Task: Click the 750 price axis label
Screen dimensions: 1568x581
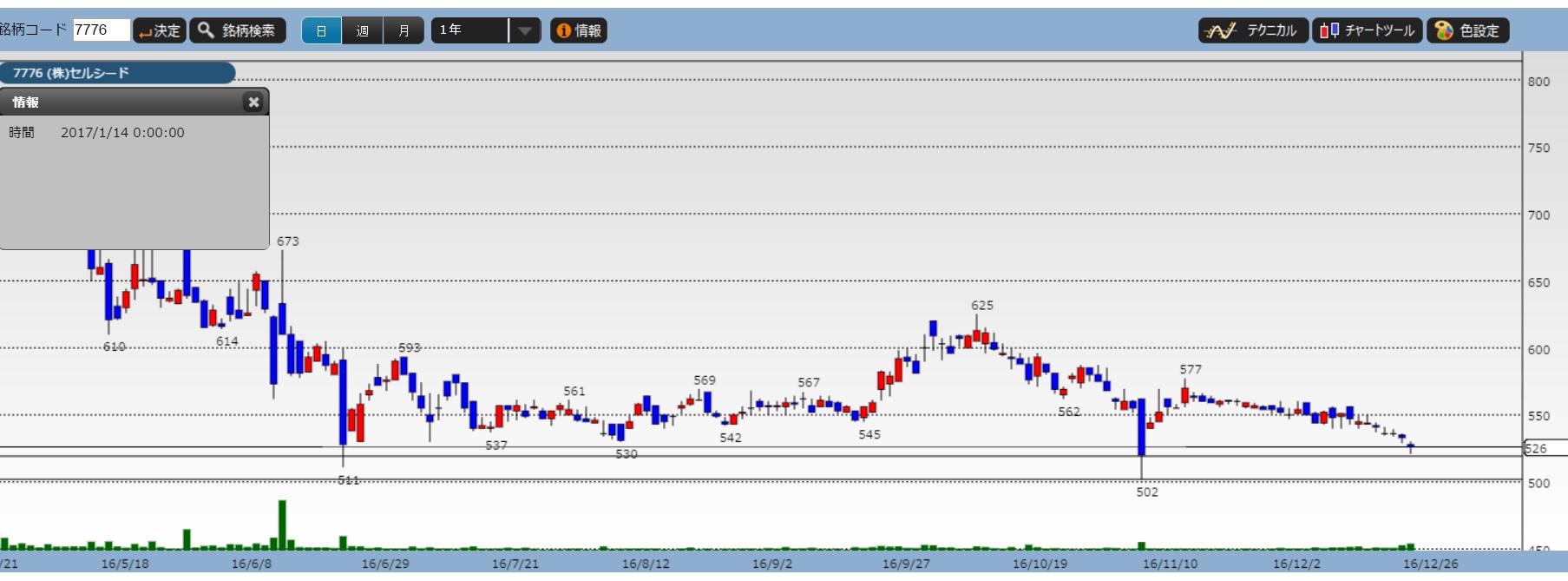Action: pyautogui.click(x=1538, y=149)
